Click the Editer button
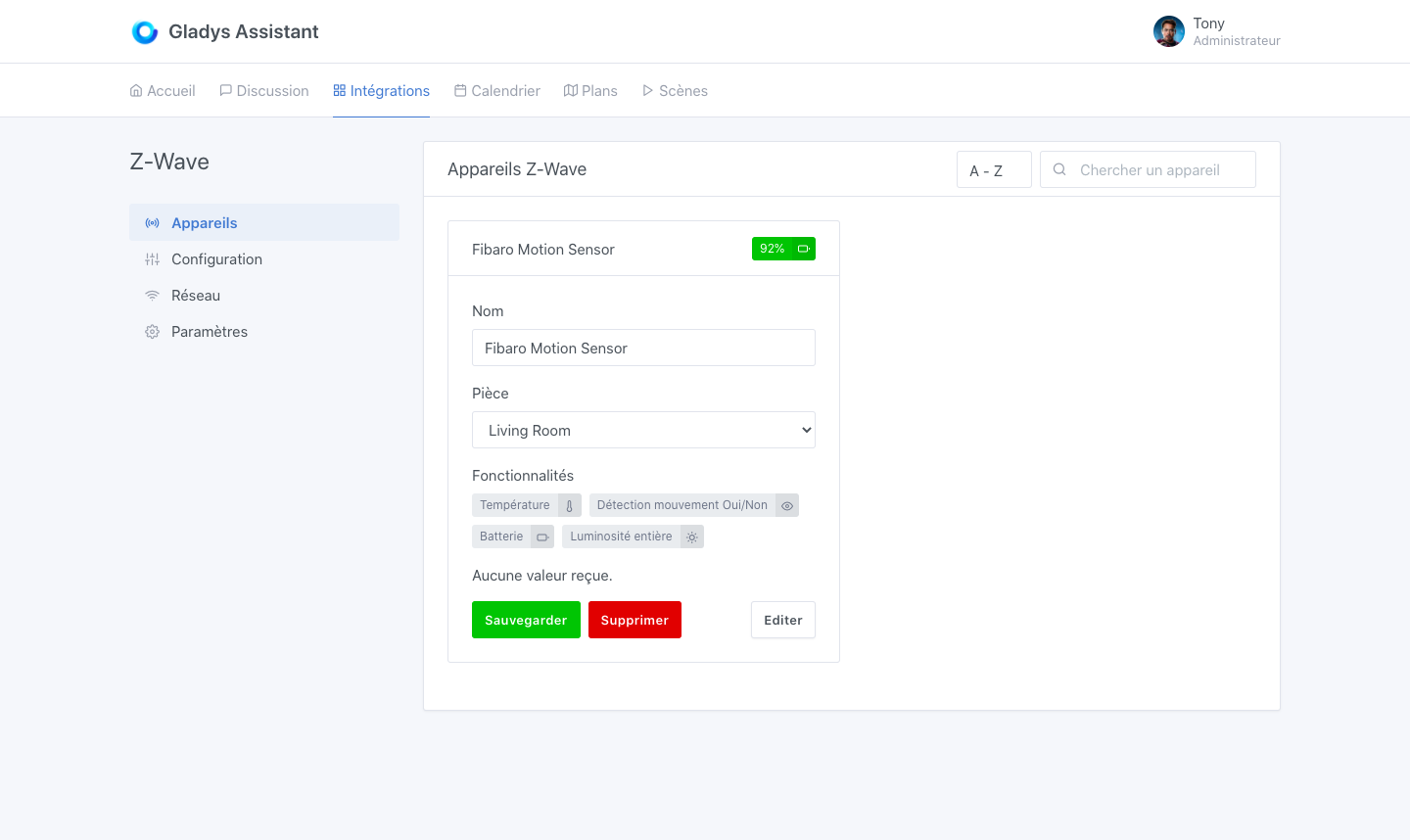This screenshot has height=840, width=1410. click(x=783, y=620)
